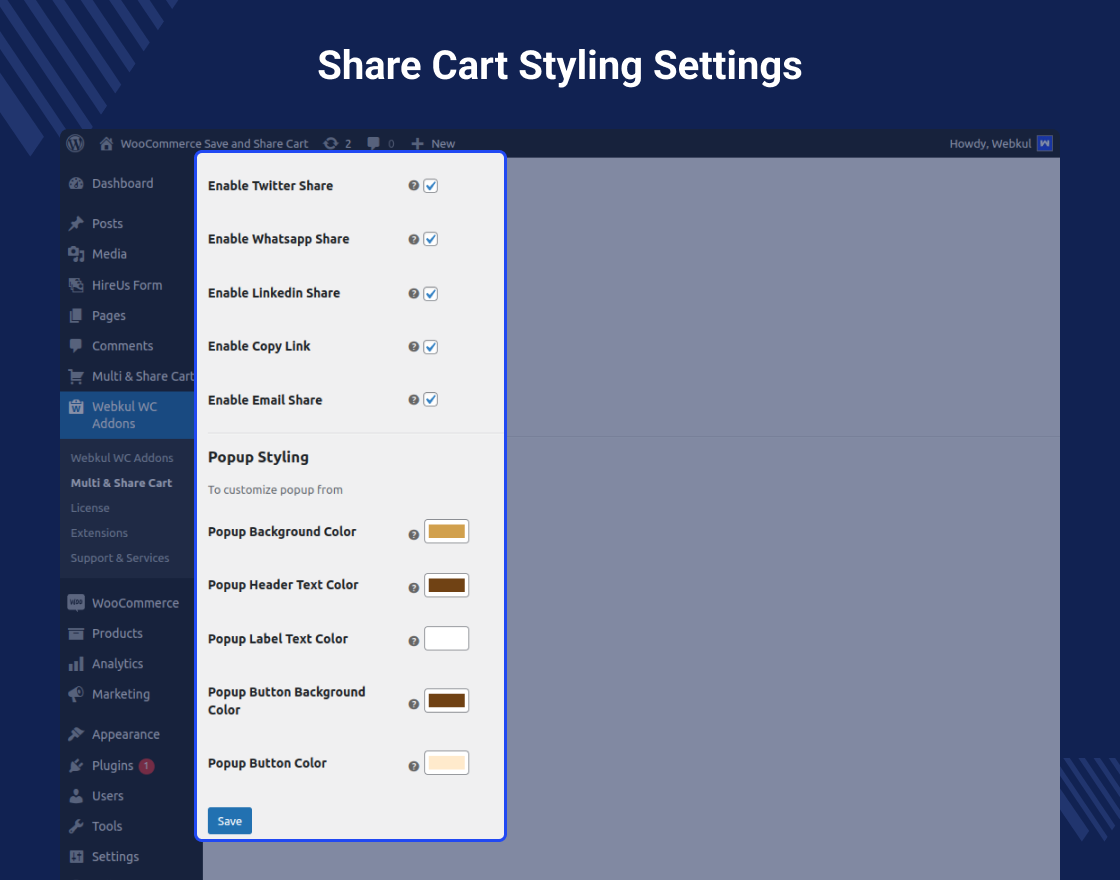Click the Marketing megaphone icon

[76, 694]
